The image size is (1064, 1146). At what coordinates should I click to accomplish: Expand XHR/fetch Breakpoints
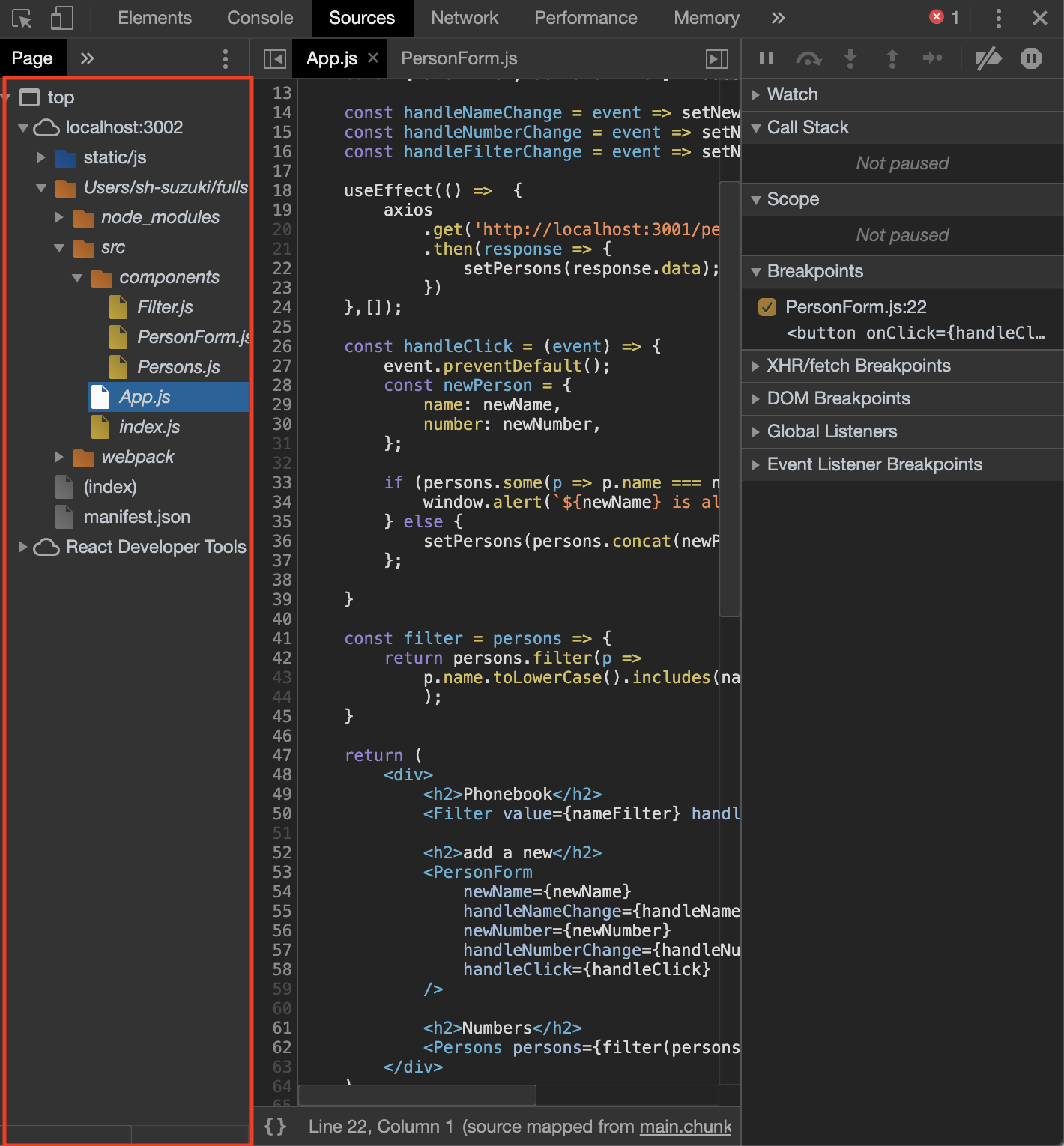click(860, 366)
